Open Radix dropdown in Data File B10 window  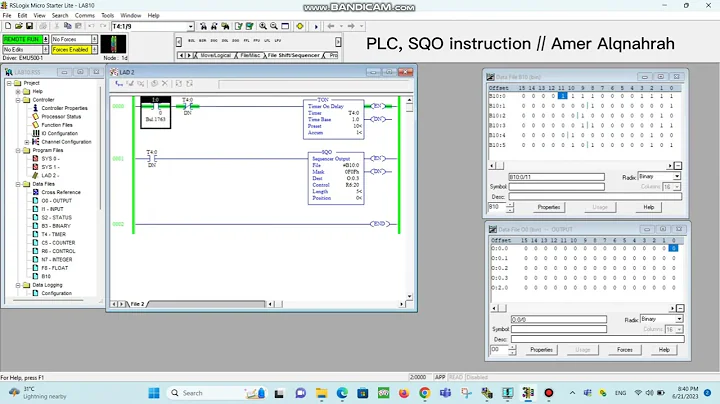tap(677, 177)
